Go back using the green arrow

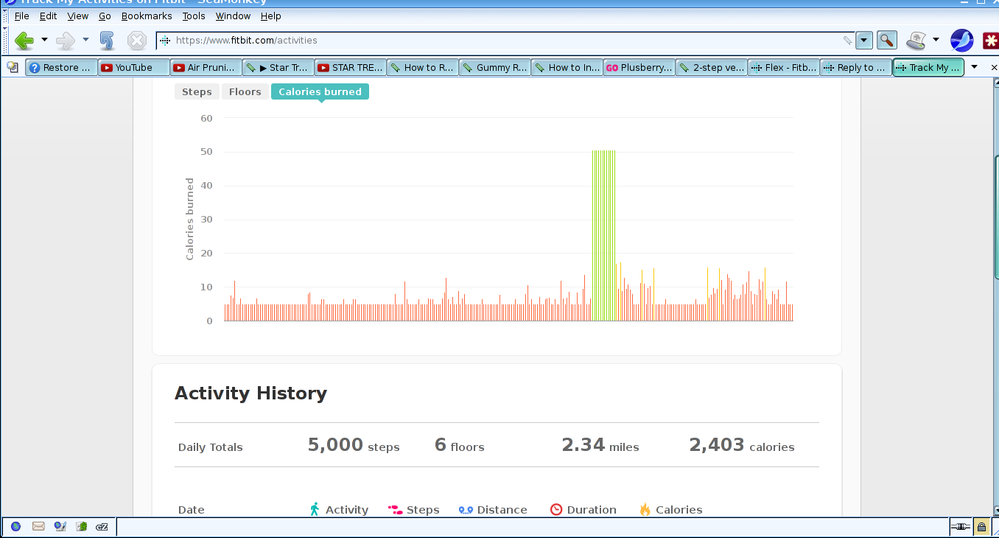tap(24, 41)
